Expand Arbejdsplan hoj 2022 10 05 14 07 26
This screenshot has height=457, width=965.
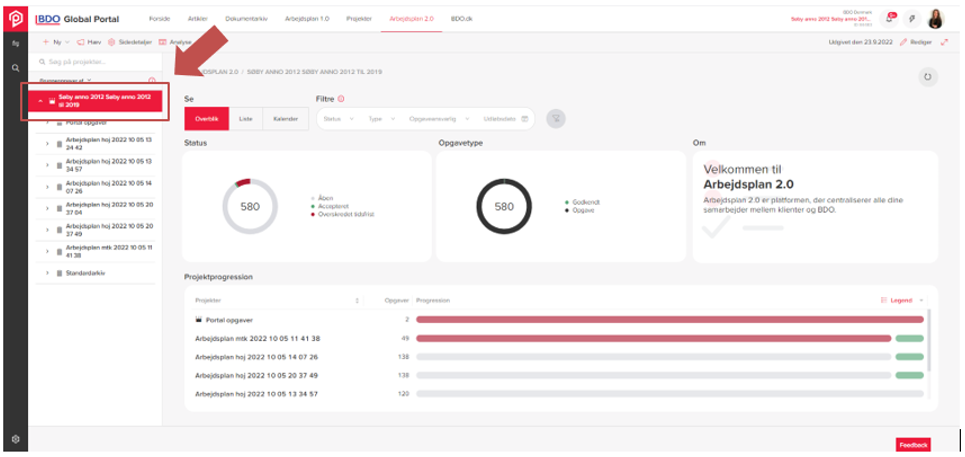point(47,186)
